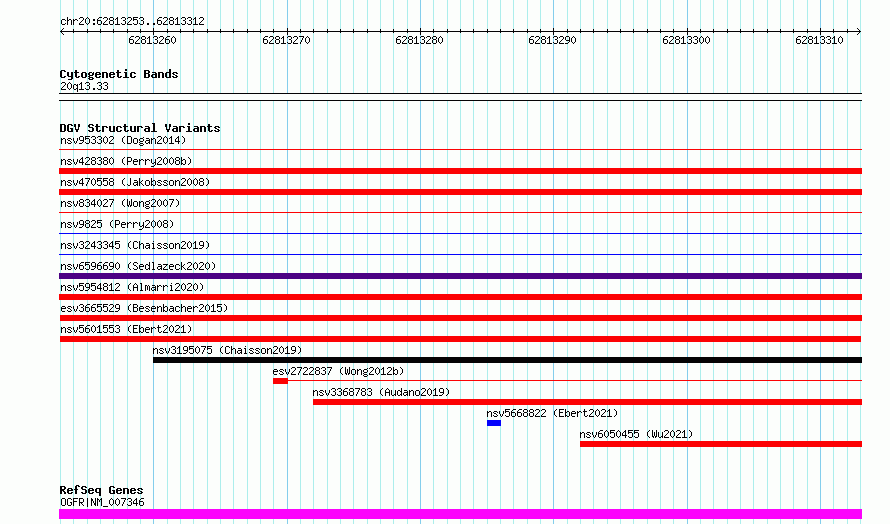This screenshot has height=524, width=890.
Task: Click ruler position 62813300
Action: tap(686, 40)
